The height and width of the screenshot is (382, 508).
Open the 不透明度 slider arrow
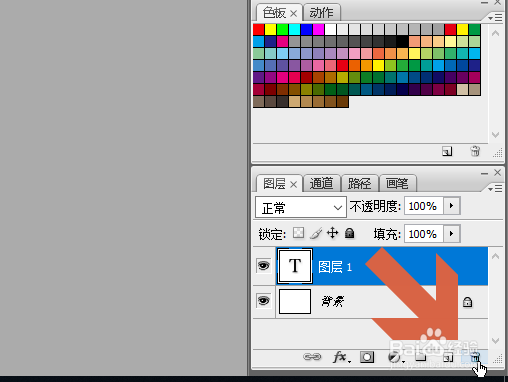(452, 206)
